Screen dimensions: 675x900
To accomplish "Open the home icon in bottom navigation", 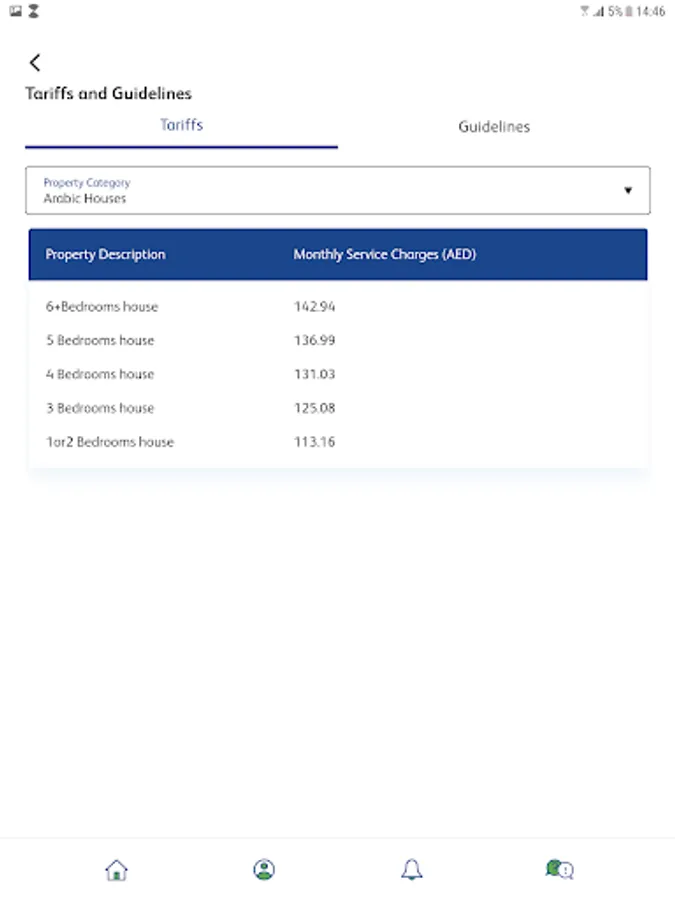I will point(117,870).
